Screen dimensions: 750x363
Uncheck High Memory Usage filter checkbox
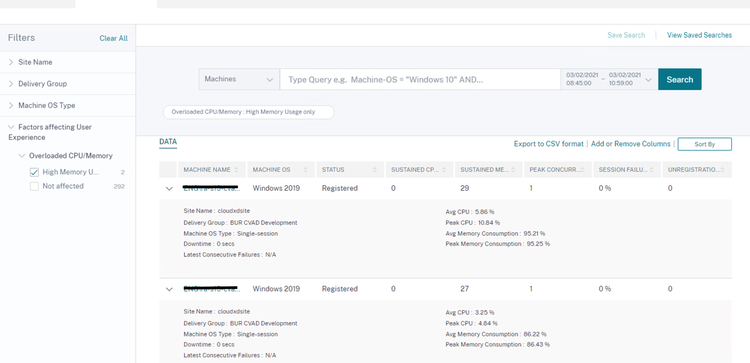[34, 172]
